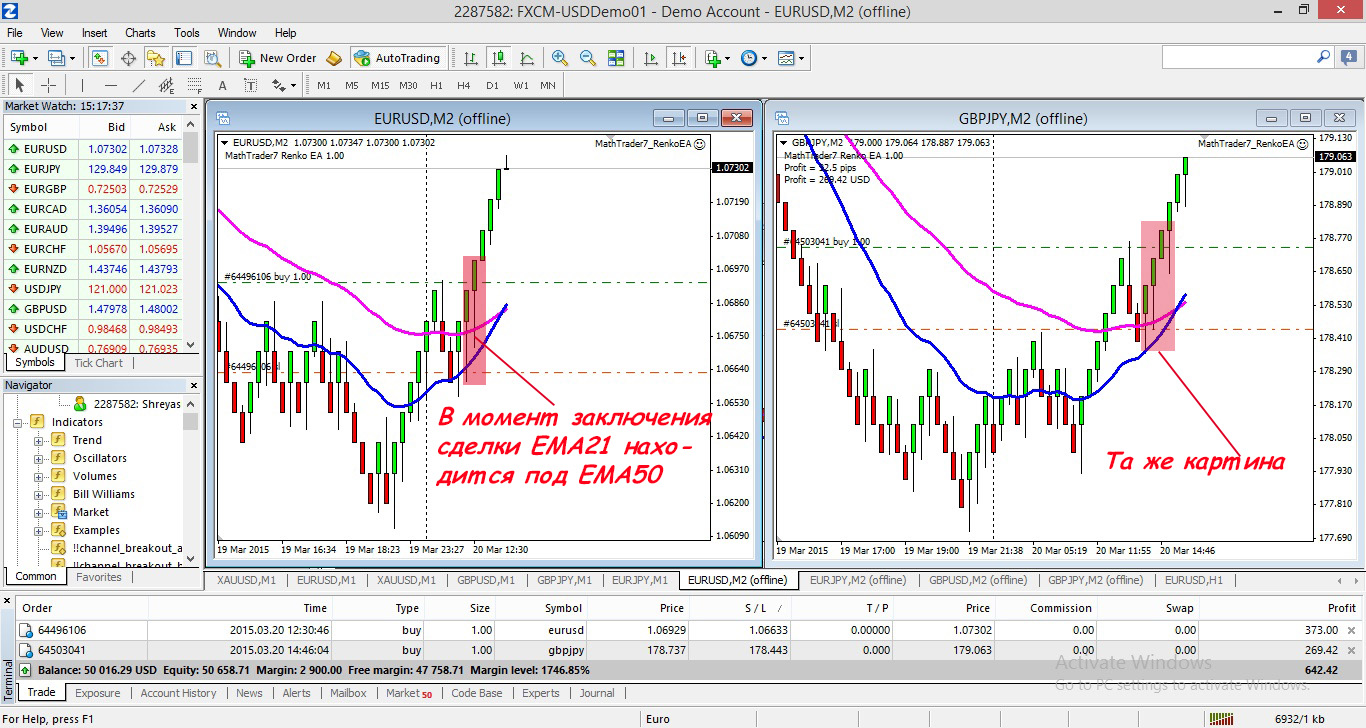Select the equidistant channel tool

pos(166,85)
